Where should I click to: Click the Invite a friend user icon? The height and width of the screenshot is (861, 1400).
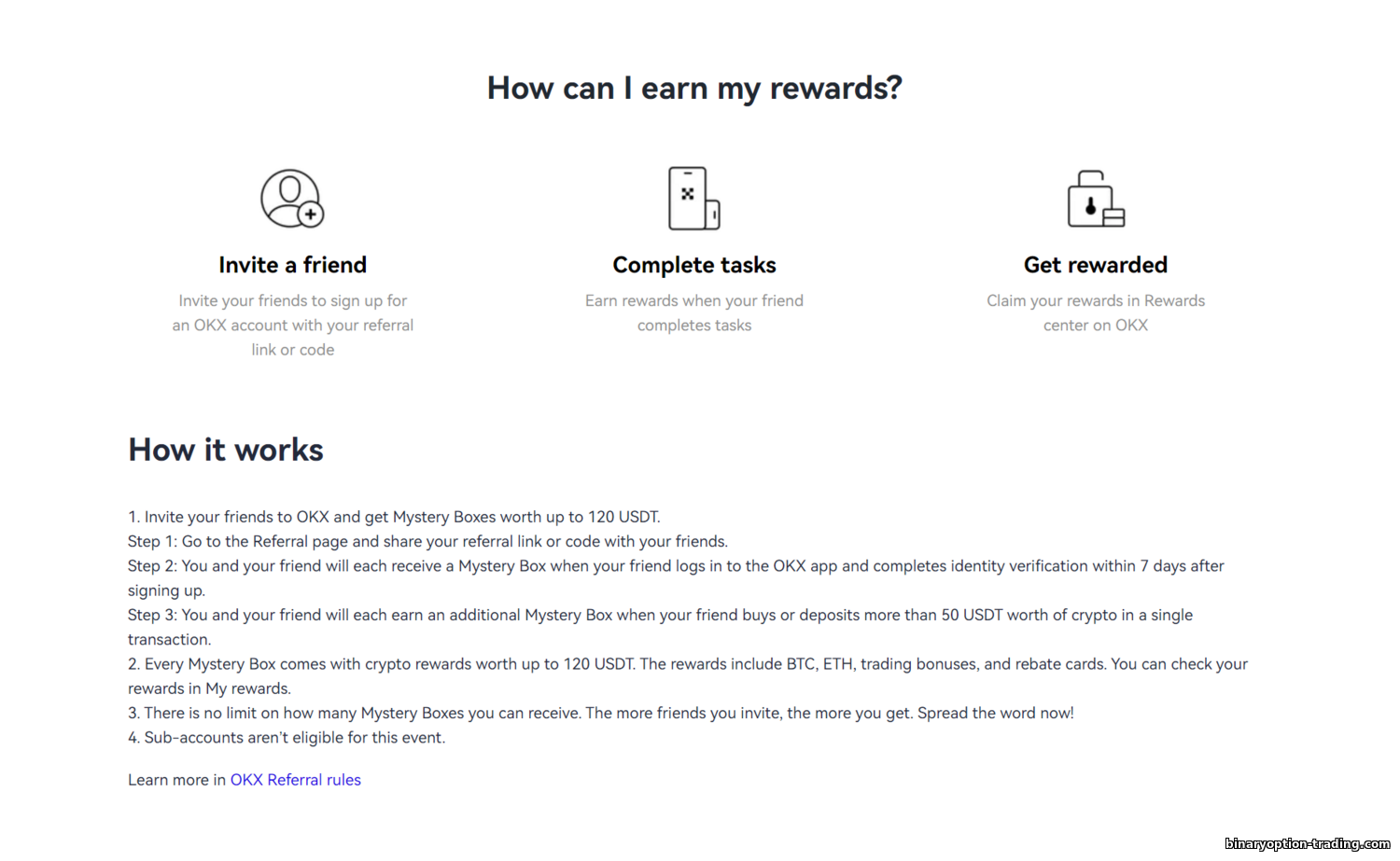(x=292, y=198)
